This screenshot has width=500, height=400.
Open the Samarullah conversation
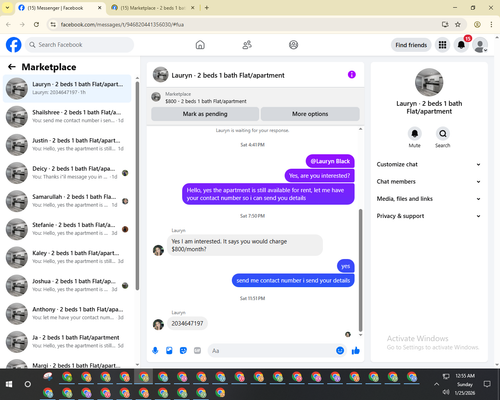pyautogui.click(x=67, y=201)
